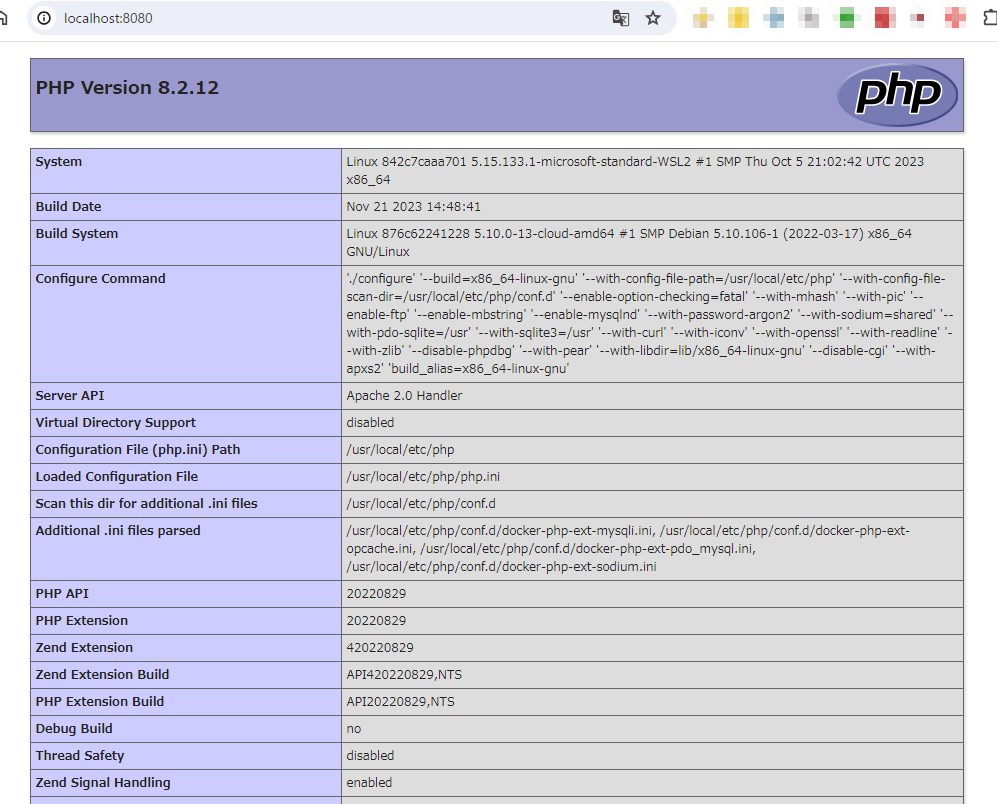This screenshot has width=997, height=804.
Task: Open the Translate this page icon
Action: point(621,18)
